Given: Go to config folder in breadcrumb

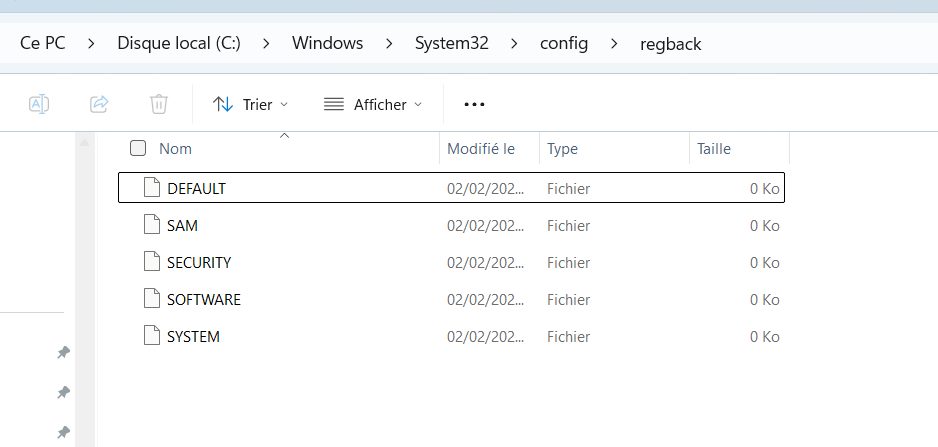Looking at the screenshot, I should (563, 44).
